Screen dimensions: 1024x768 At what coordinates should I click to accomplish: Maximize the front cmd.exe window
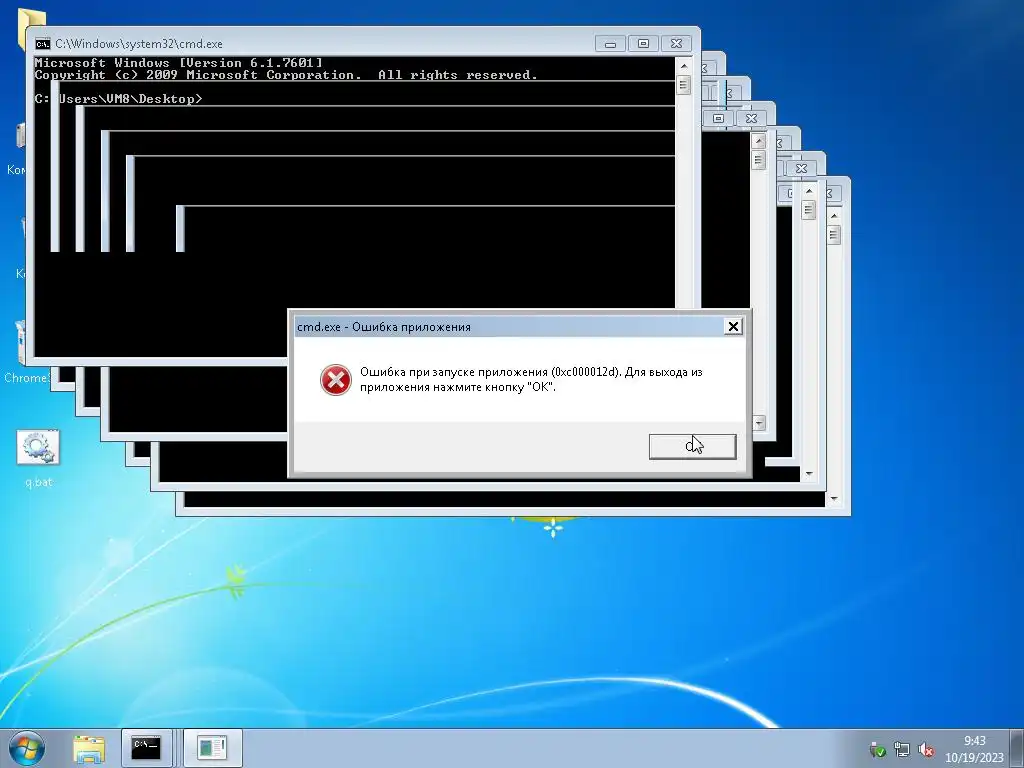coord(643,44)
